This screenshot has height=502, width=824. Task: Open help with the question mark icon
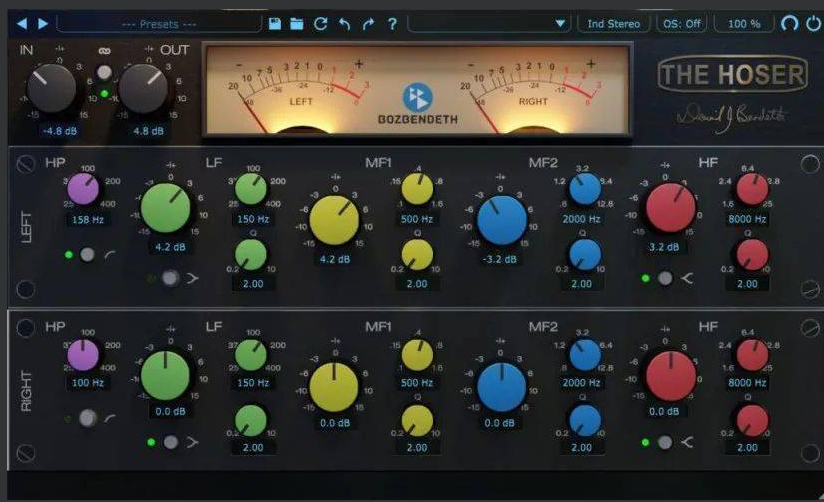pos(392,24)
